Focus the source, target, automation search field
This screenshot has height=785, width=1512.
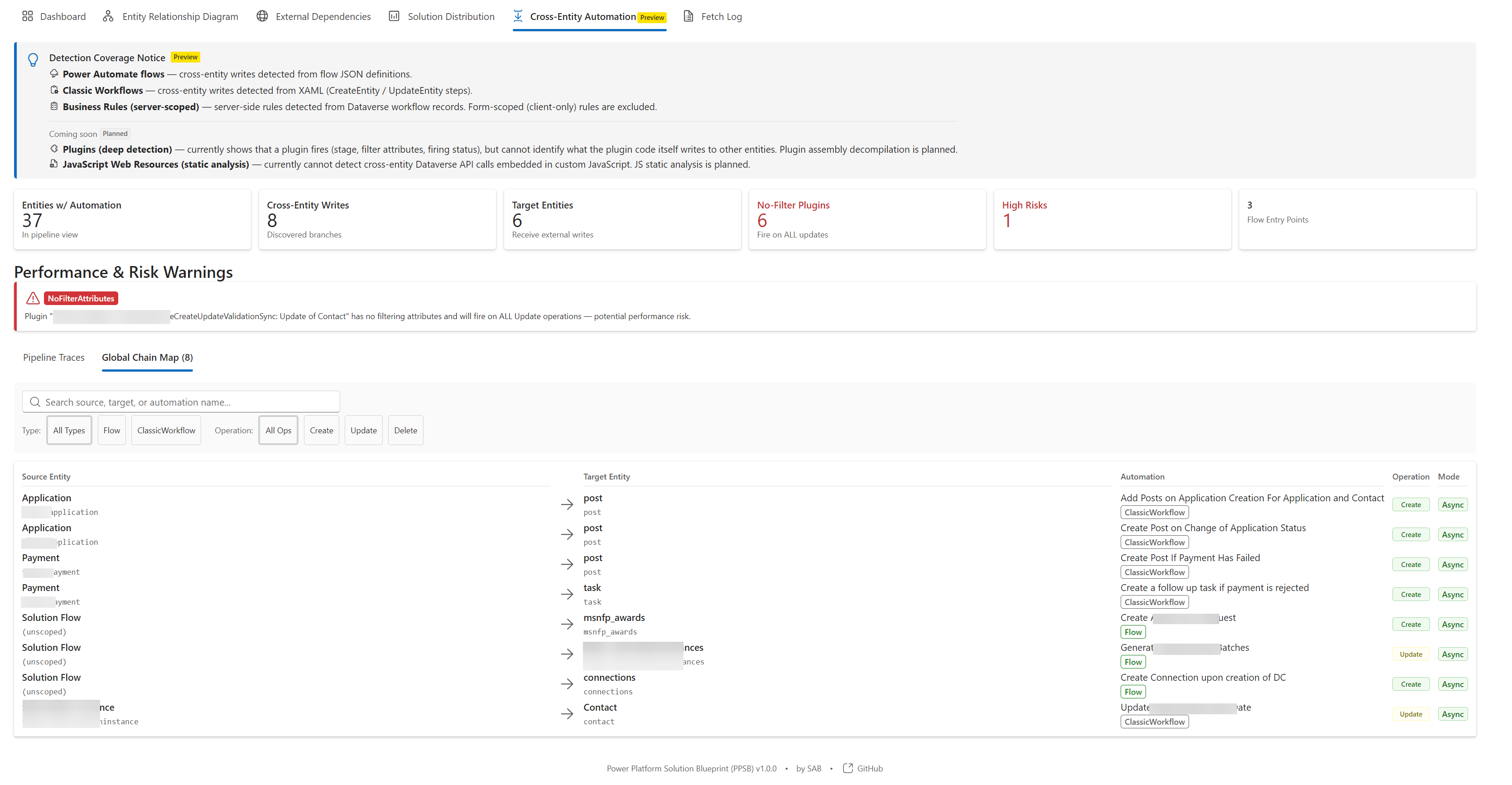coord(181,402)
